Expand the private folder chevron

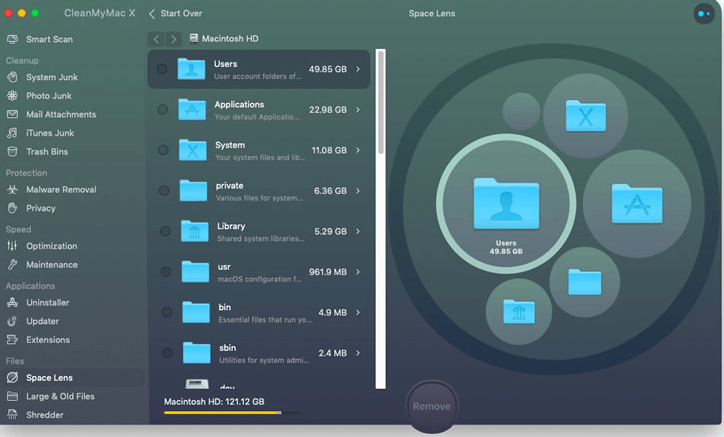coord(358,191)
